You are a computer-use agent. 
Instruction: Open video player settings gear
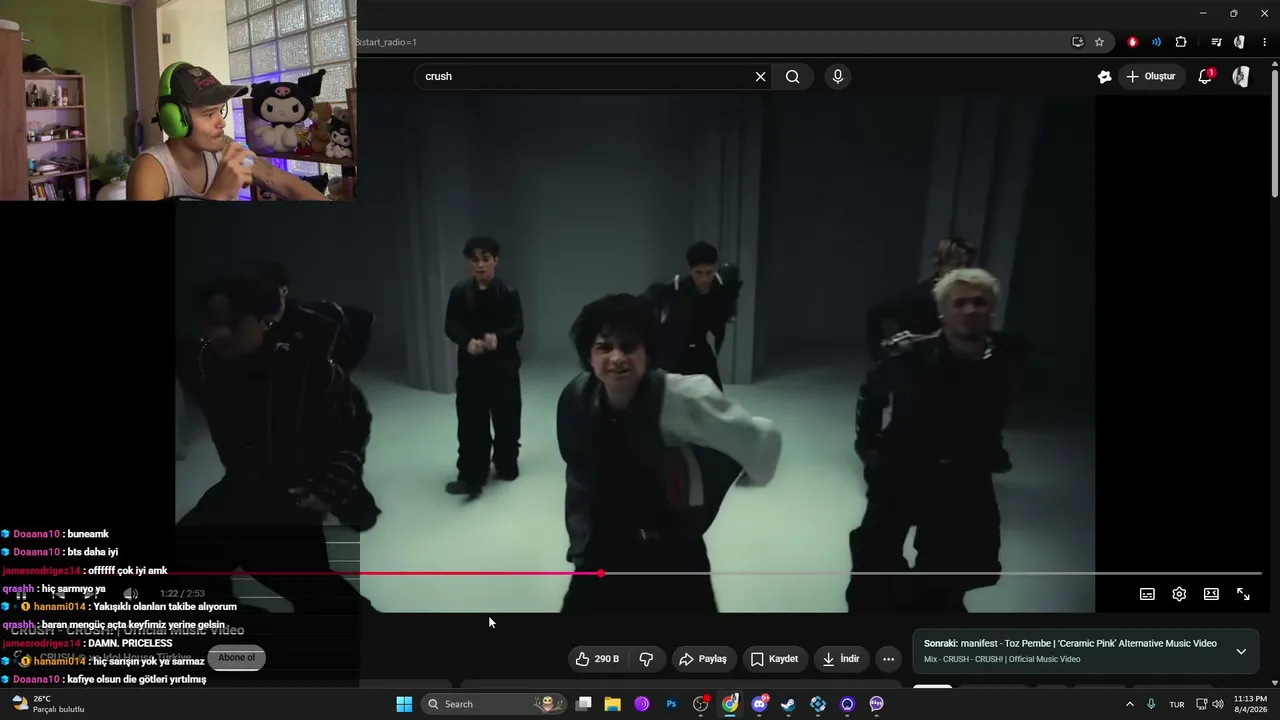point(1179,594)
